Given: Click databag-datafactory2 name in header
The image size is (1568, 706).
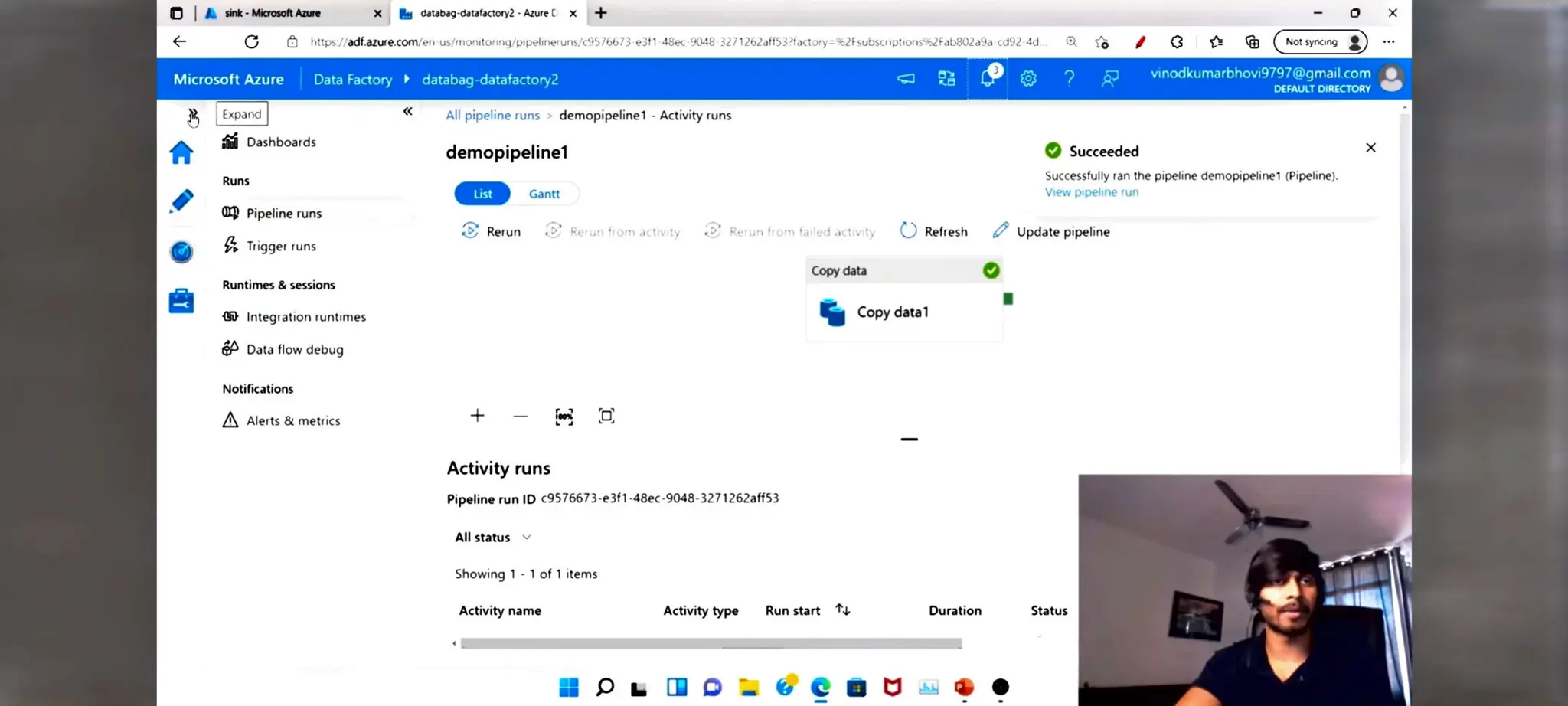Looking at the screenshot, I should click(x=490, y=80).
